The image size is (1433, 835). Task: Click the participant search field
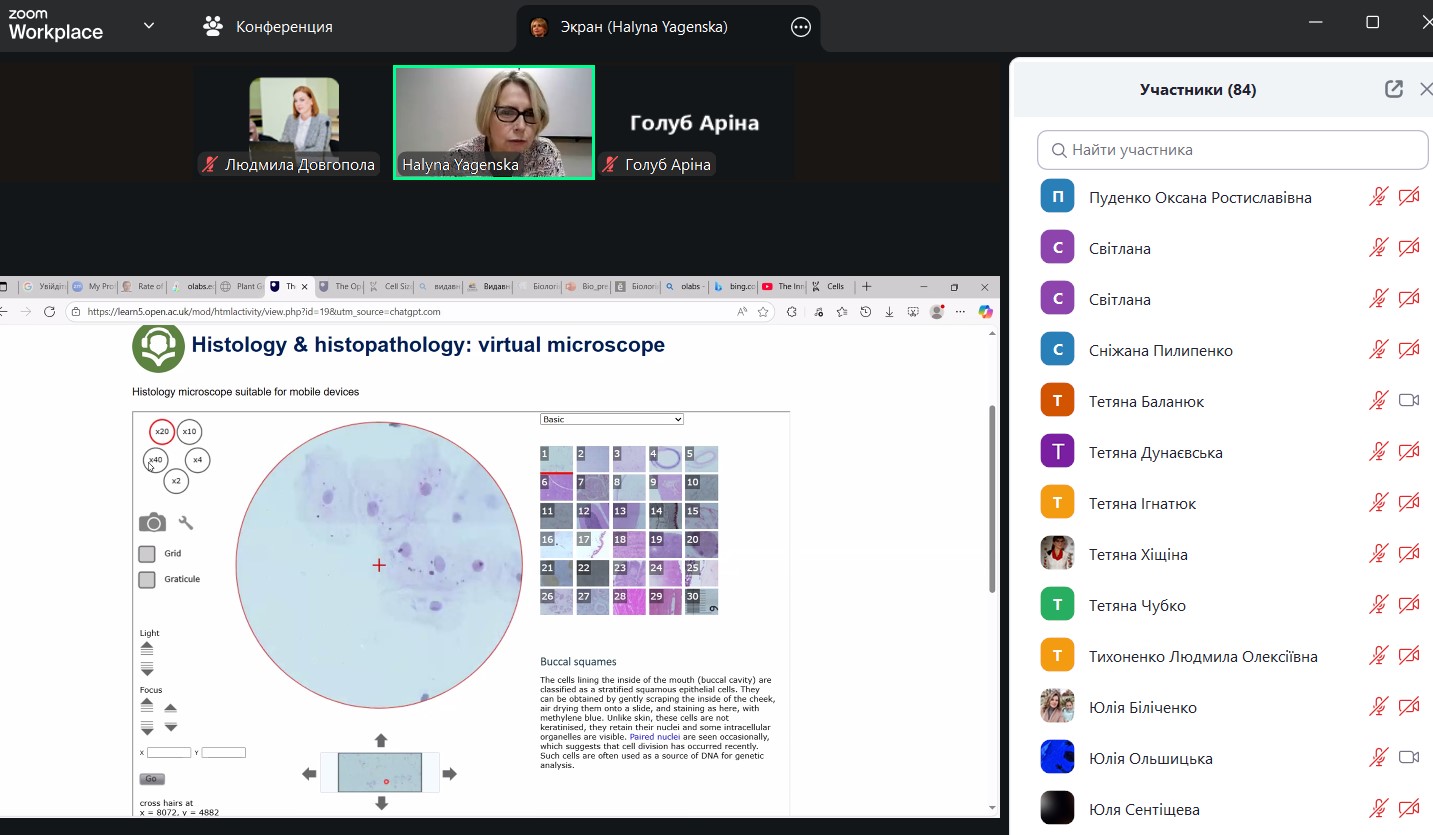1232,150
